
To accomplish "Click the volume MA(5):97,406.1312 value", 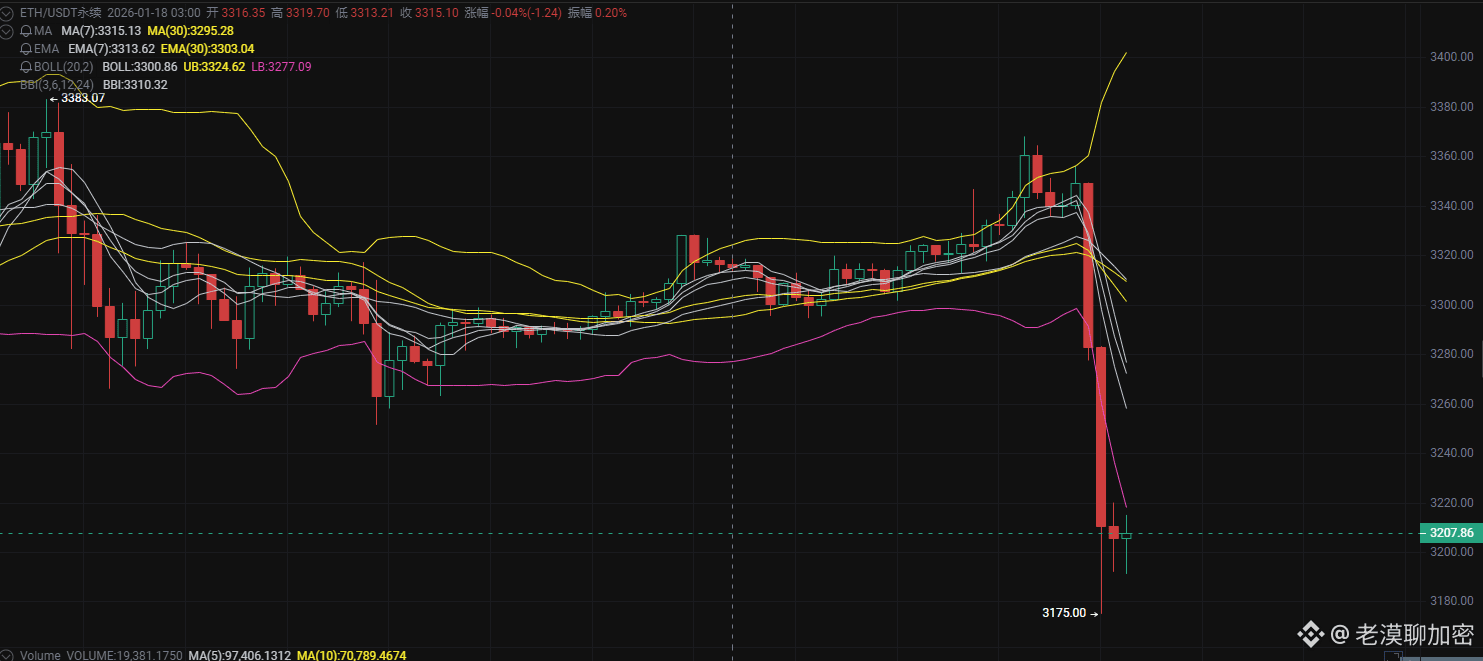I will click(x=240, y=655).
